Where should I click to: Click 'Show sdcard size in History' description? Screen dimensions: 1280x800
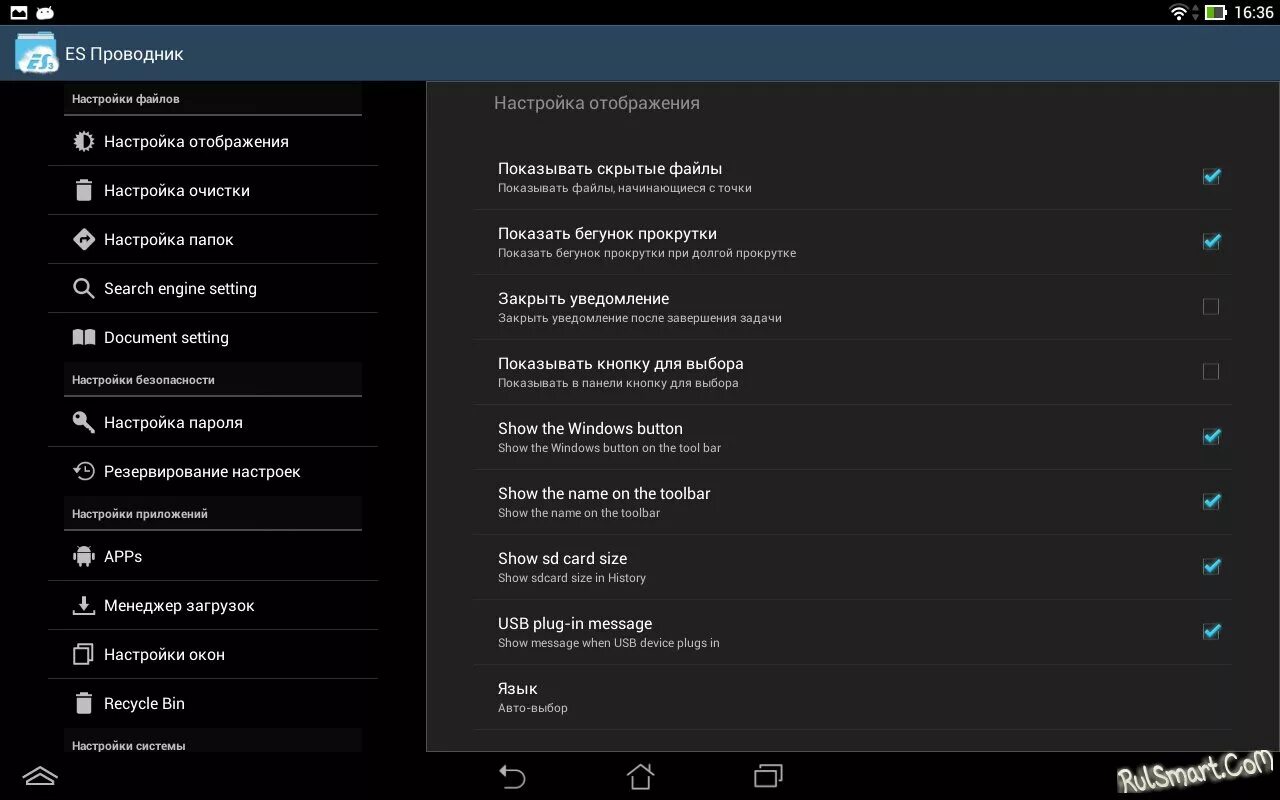[572, 578]
